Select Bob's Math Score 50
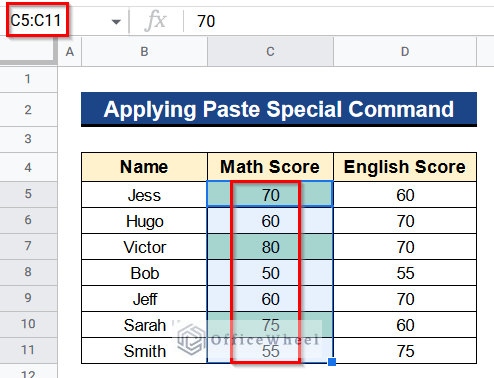The image size is (494, 378). (x=270, y=273)
